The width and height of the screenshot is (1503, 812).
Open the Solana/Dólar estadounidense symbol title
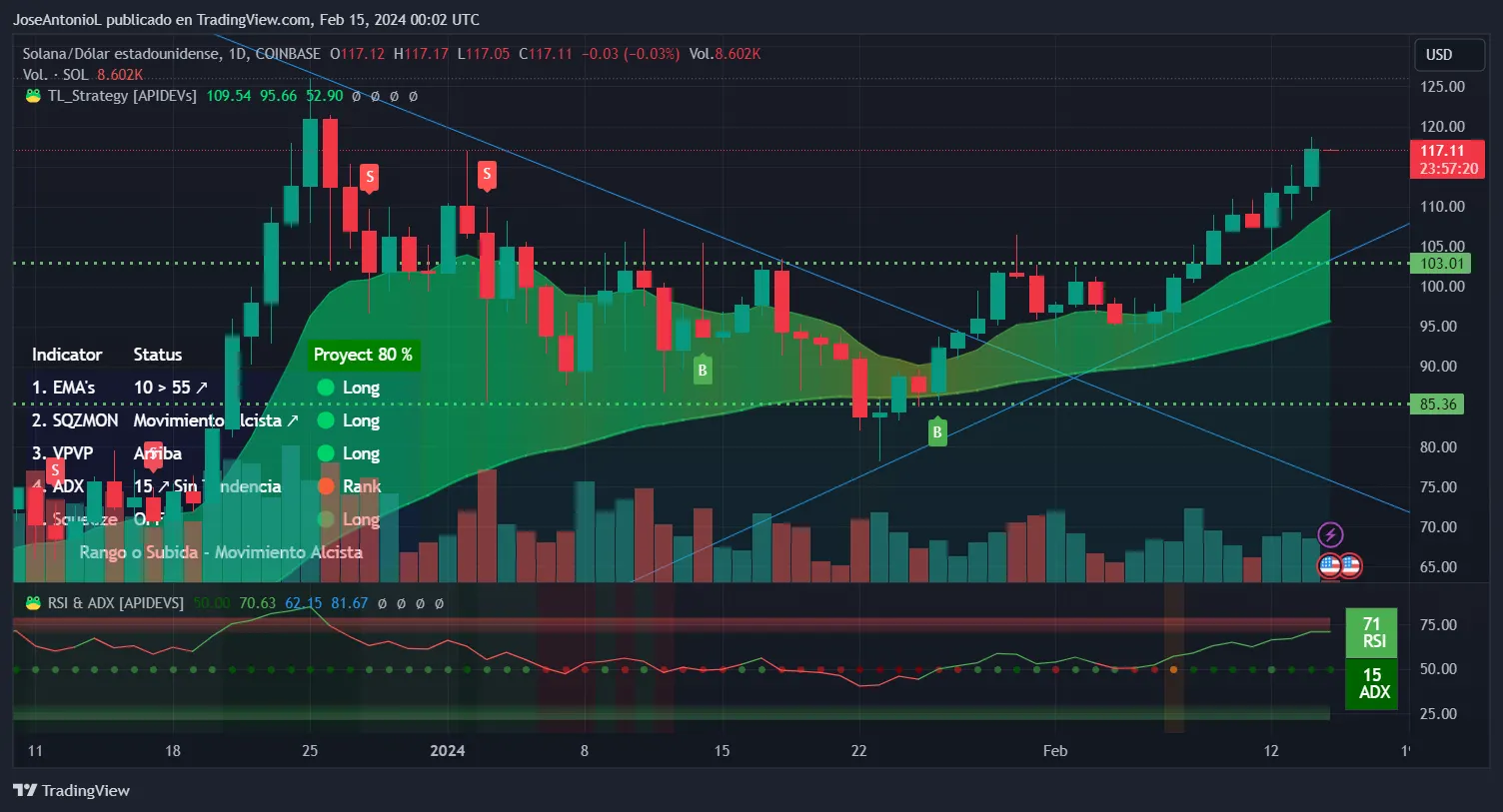point(120,54)
